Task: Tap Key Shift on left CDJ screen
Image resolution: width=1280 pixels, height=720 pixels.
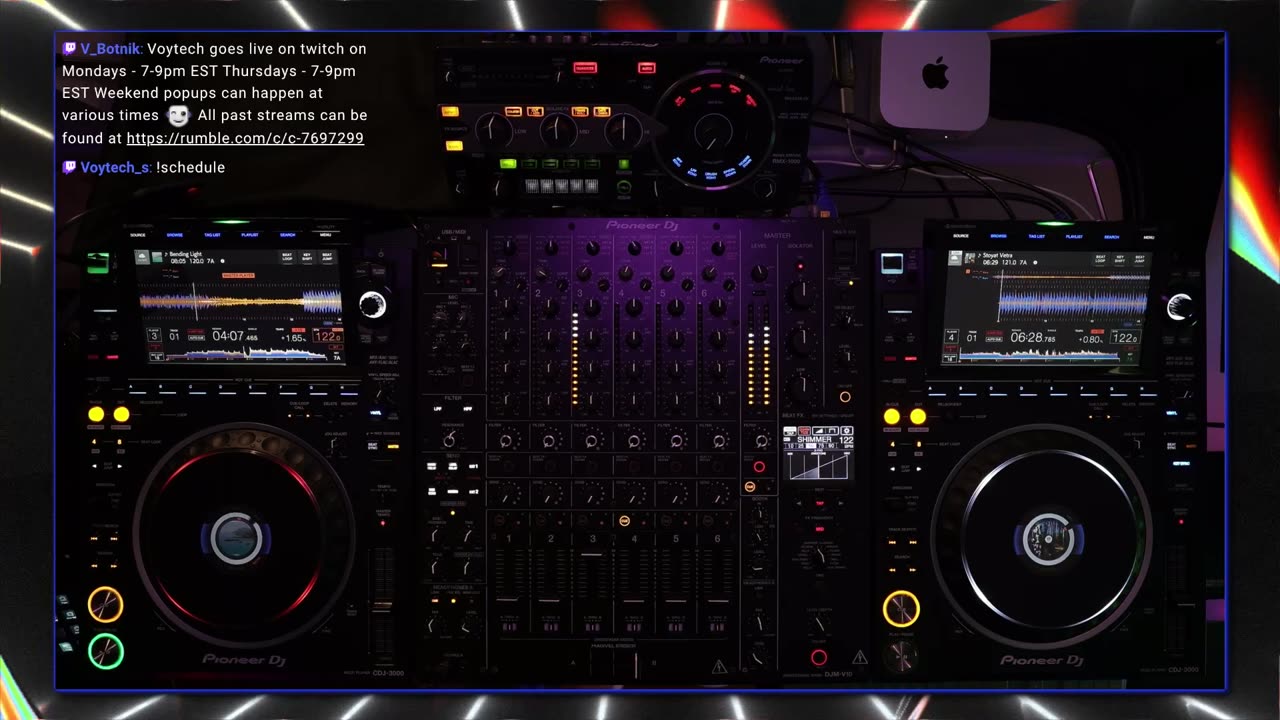Action: (307, 257)
